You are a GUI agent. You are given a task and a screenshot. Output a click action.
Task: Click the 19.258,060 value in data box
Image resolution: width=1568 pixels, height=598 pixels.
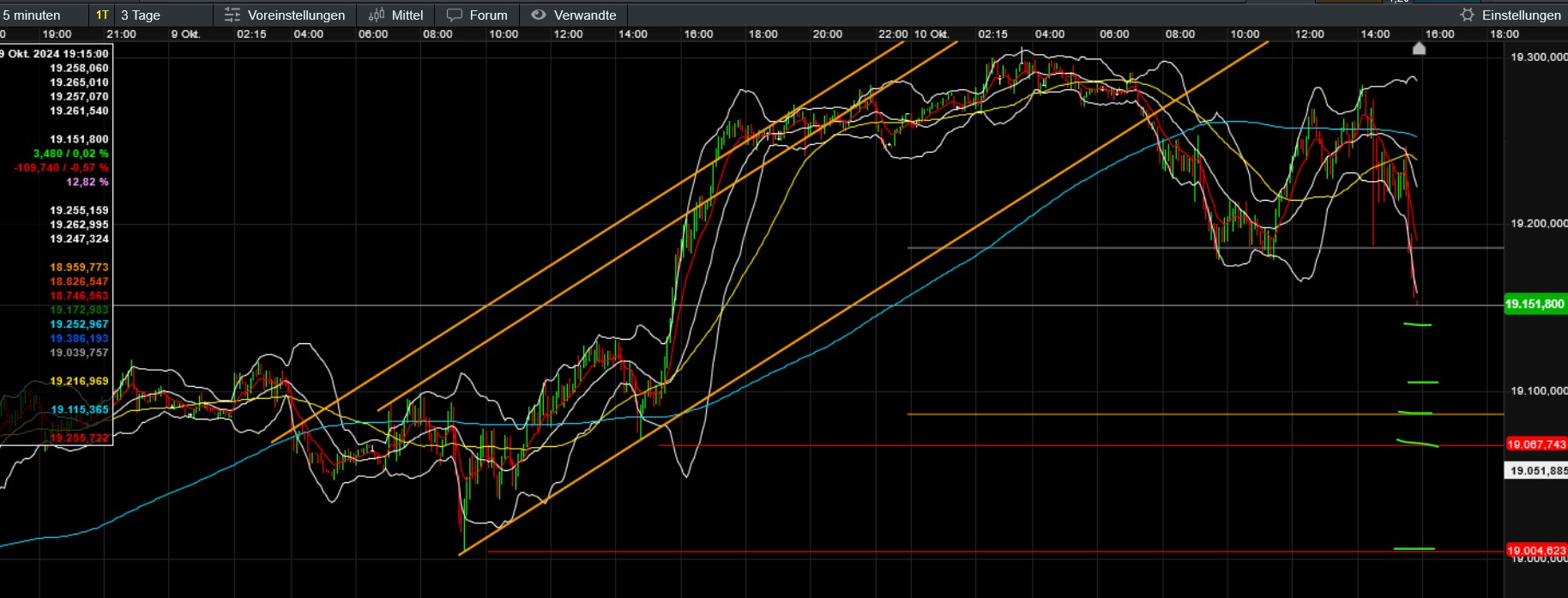coord(79,68)
